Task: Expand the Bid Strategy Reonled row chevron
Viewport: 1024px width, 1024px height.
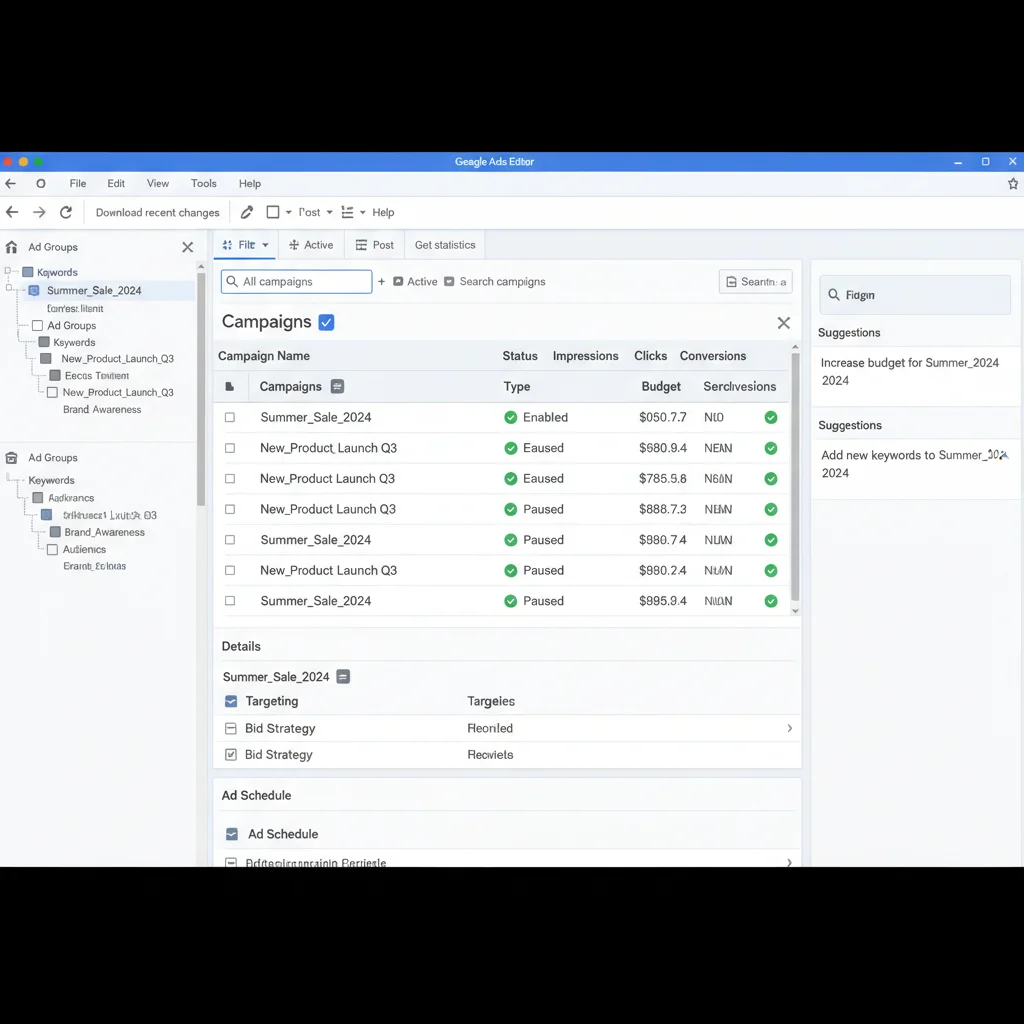Action: point(790,728)
